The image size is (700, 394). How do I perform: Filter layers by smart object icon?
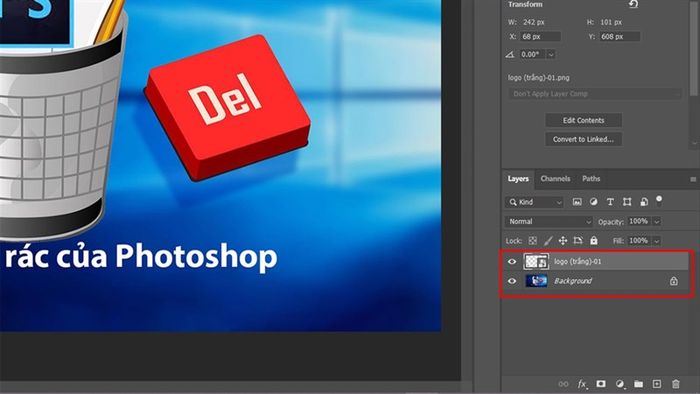644,202
